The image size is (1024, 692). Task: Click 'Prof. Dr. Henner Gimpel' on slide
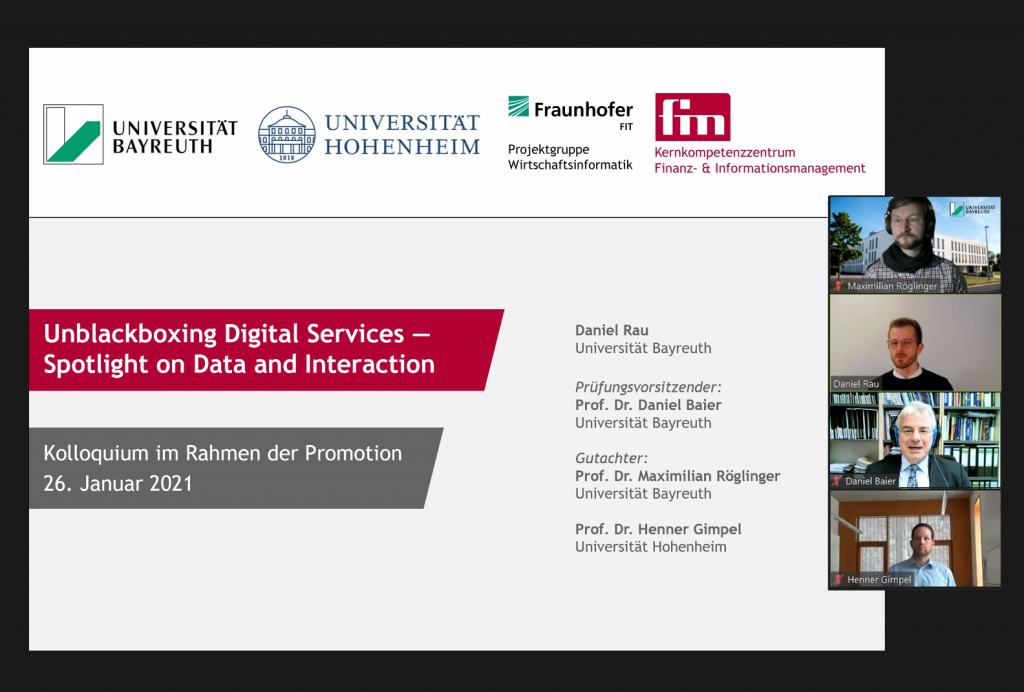click(x=658, y=529)
